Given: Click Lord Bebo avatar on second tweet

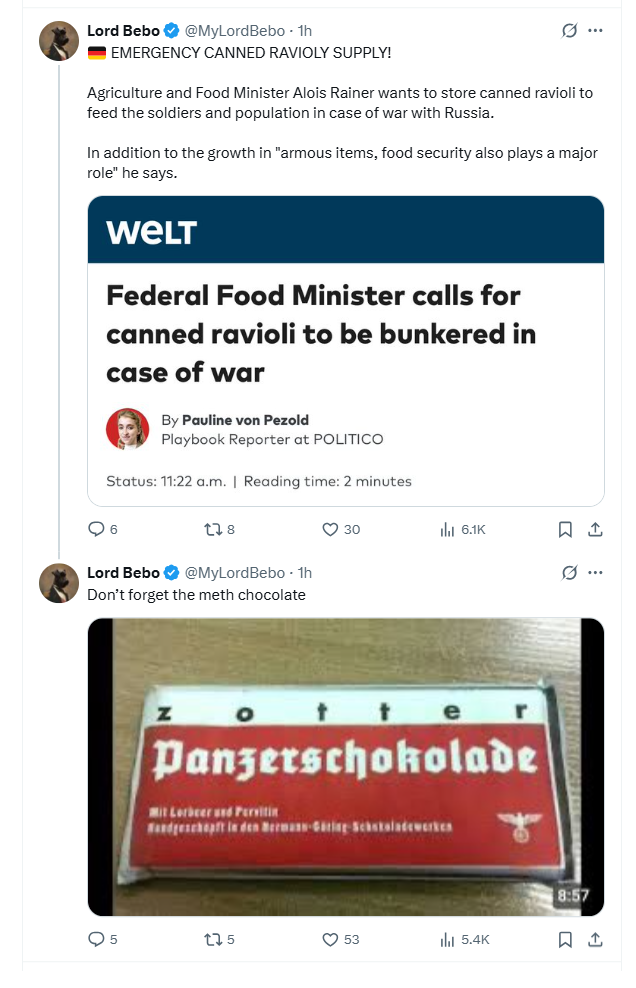Looking at the screenshot, I should [59, 583].
